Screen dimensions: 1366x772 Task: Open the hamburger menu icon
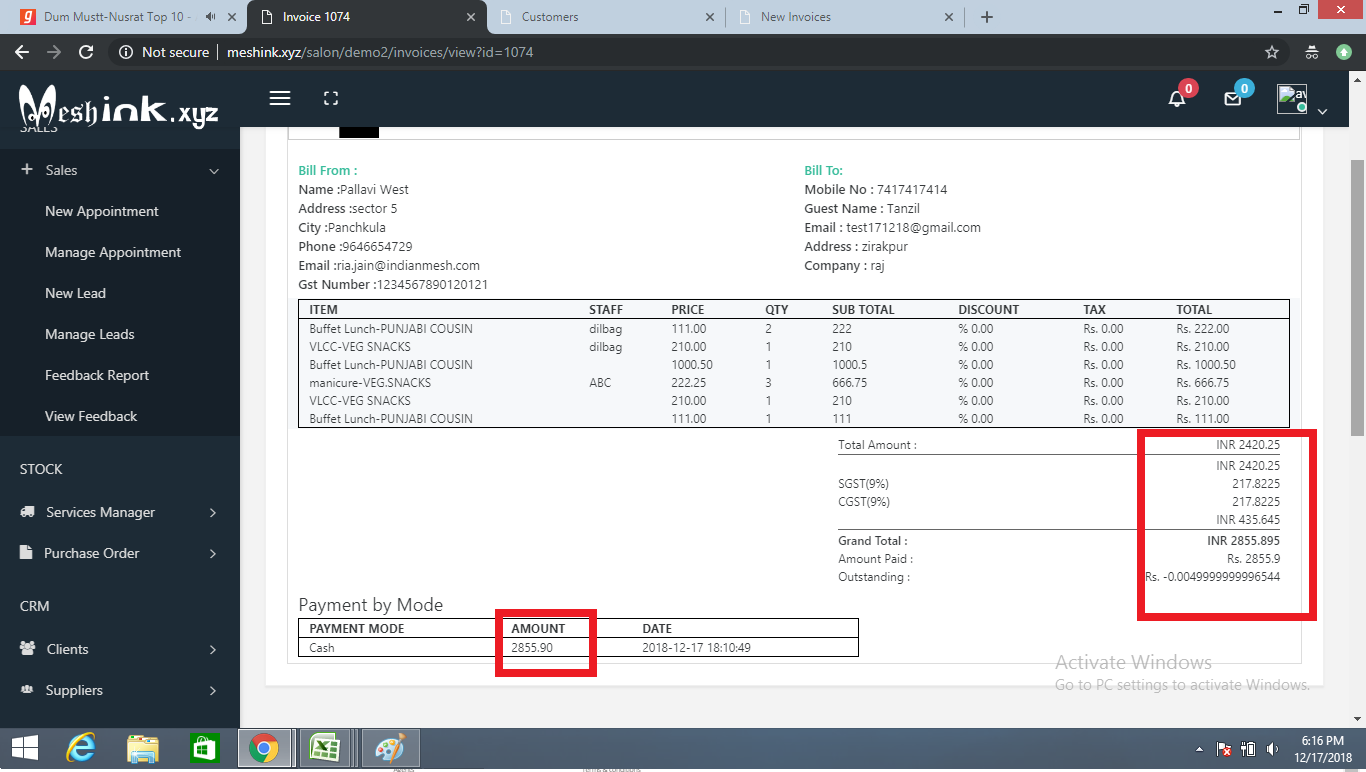[x=280, y=98]
